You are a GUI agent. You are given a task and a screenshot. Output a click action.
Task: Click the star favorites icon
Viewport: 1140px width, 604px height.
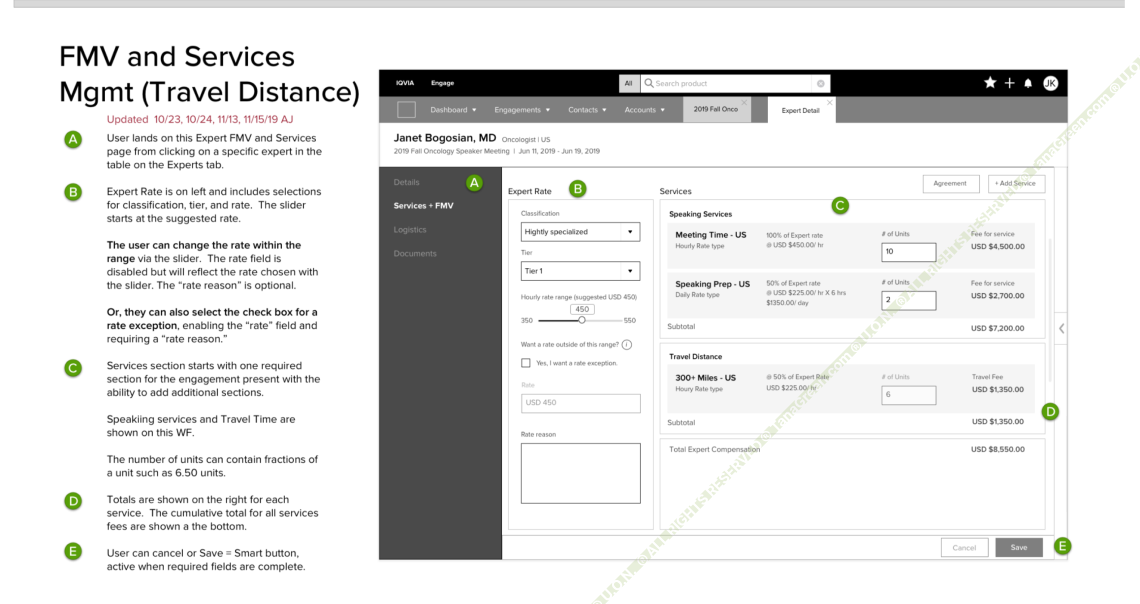[x=990, y=83]
